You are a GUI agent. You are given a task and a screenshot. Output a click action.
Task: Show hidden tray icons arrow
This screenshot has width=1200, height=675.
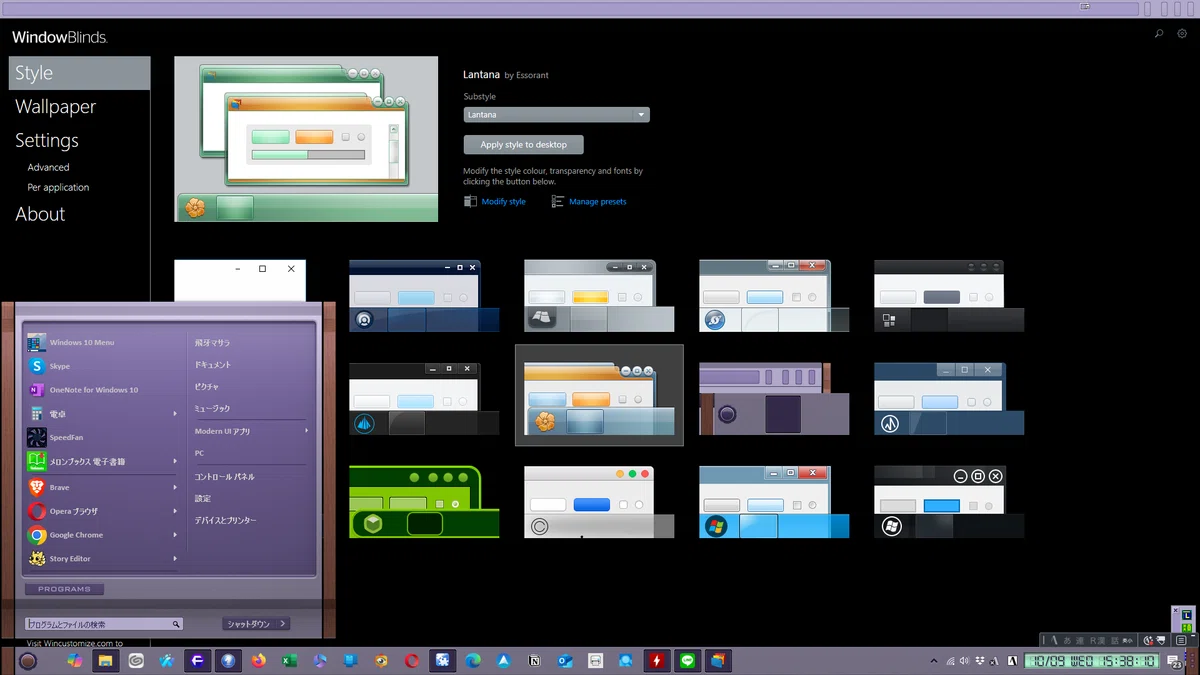[934, 661]
